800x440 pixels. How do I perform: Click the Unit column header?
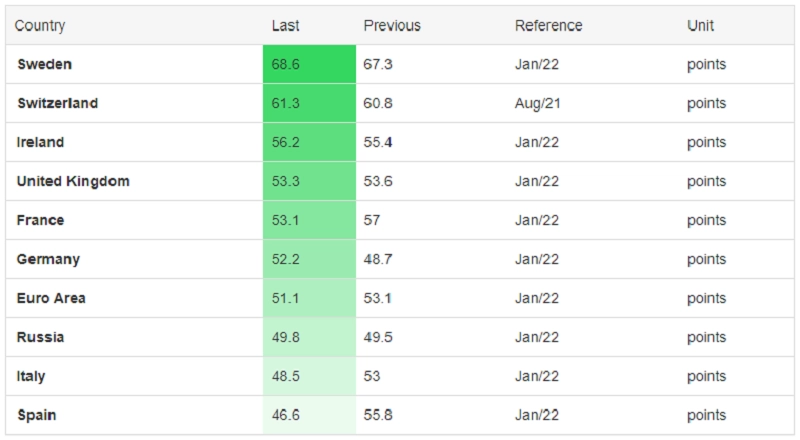(700, 26)
